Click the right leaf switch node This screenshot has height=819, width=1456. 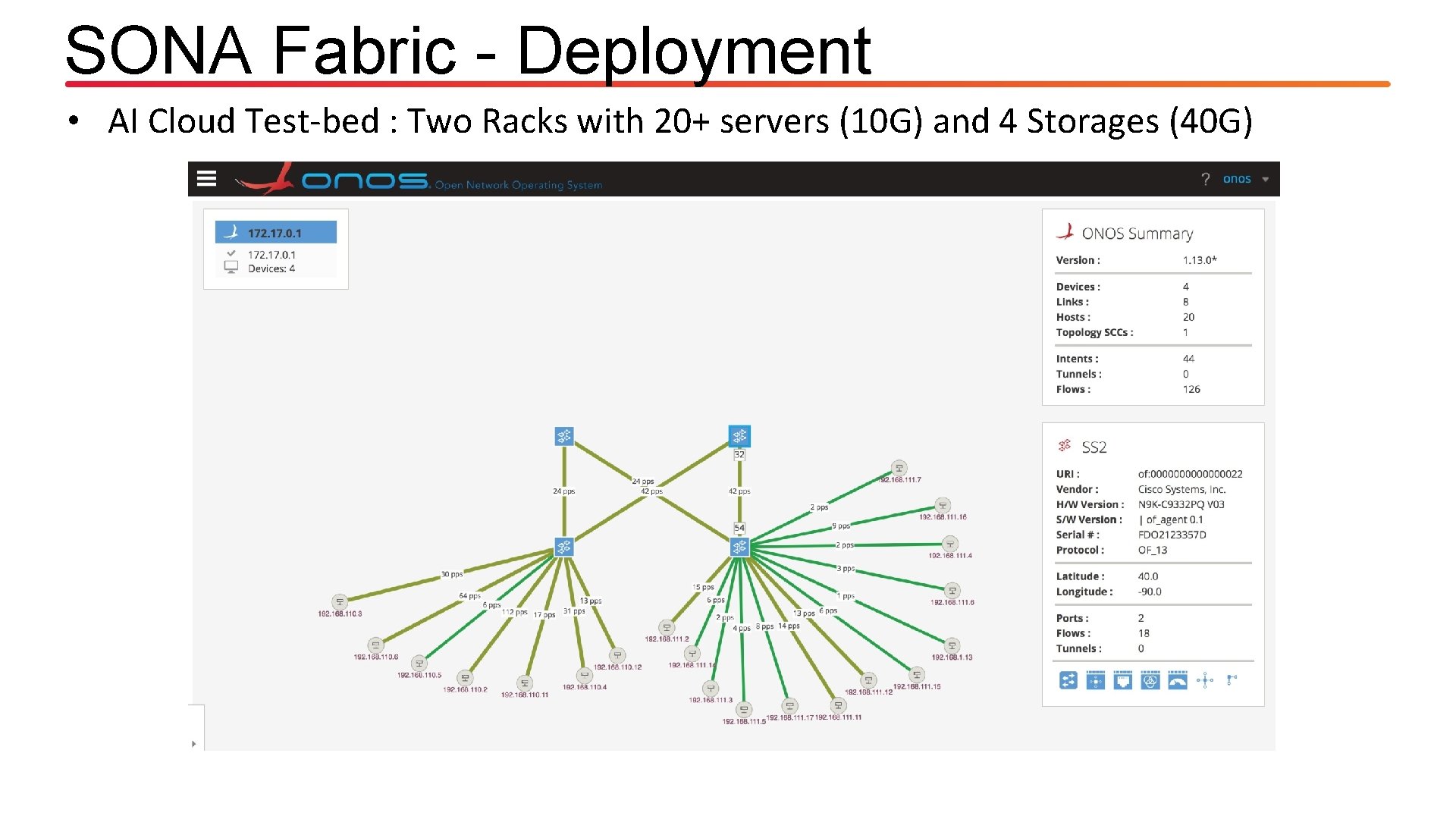[739, 547]
